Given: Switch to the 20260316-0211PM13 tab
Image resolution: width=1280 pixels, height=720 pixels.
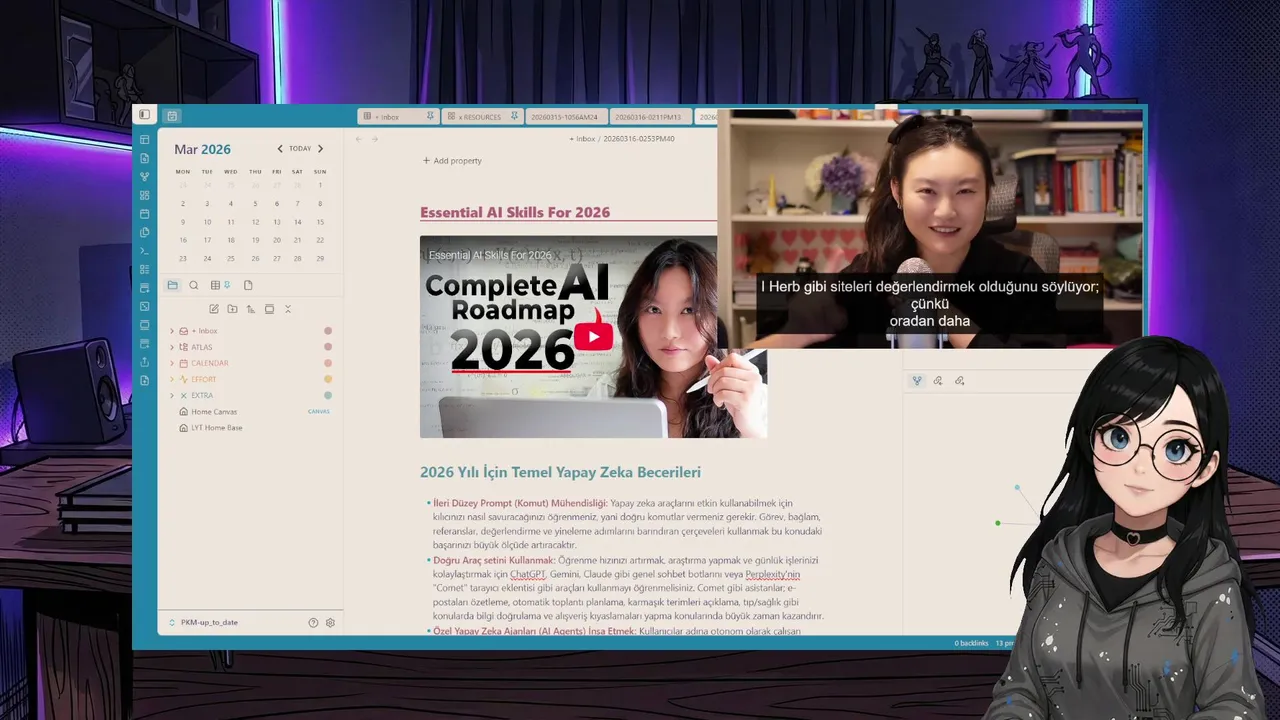Looking at the screenshot, I should [649, 116].
